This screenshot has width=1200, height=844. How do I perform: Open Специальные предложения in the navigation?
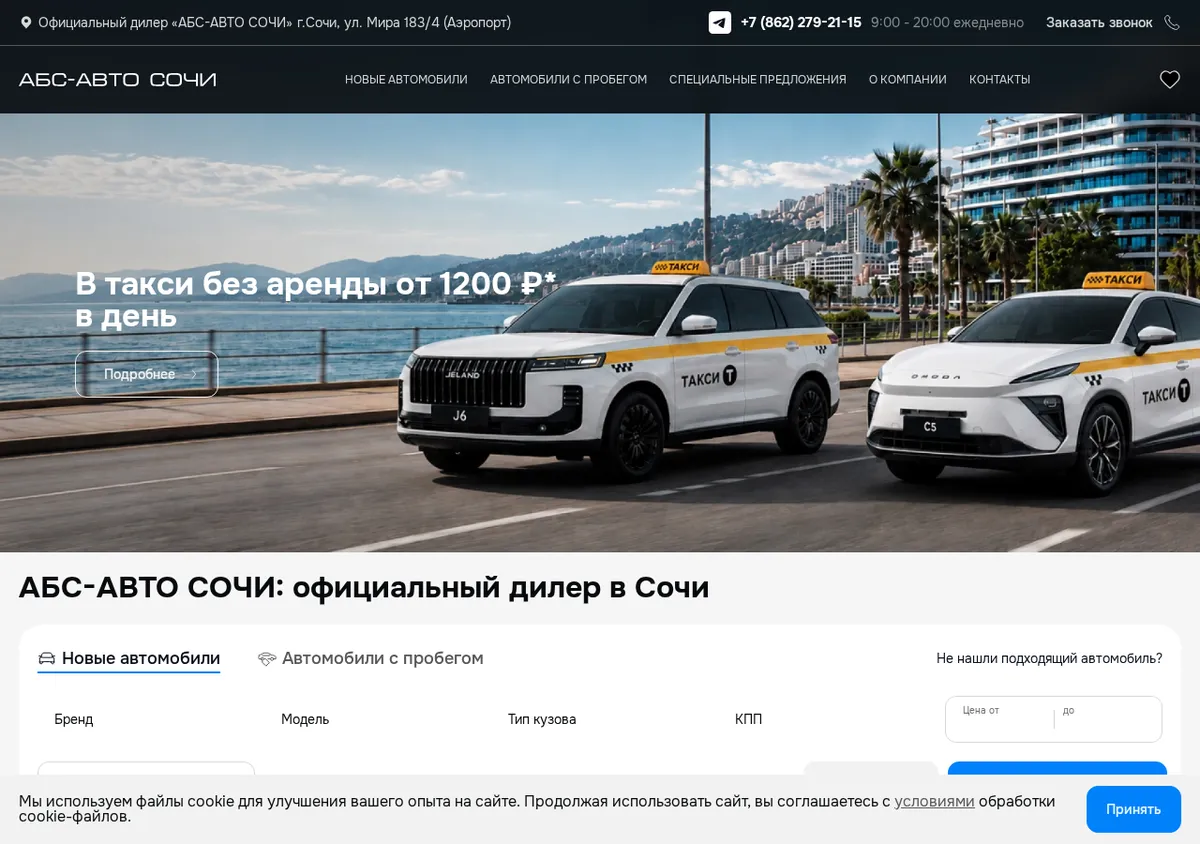pyautogui.click(x=758, y=80)
